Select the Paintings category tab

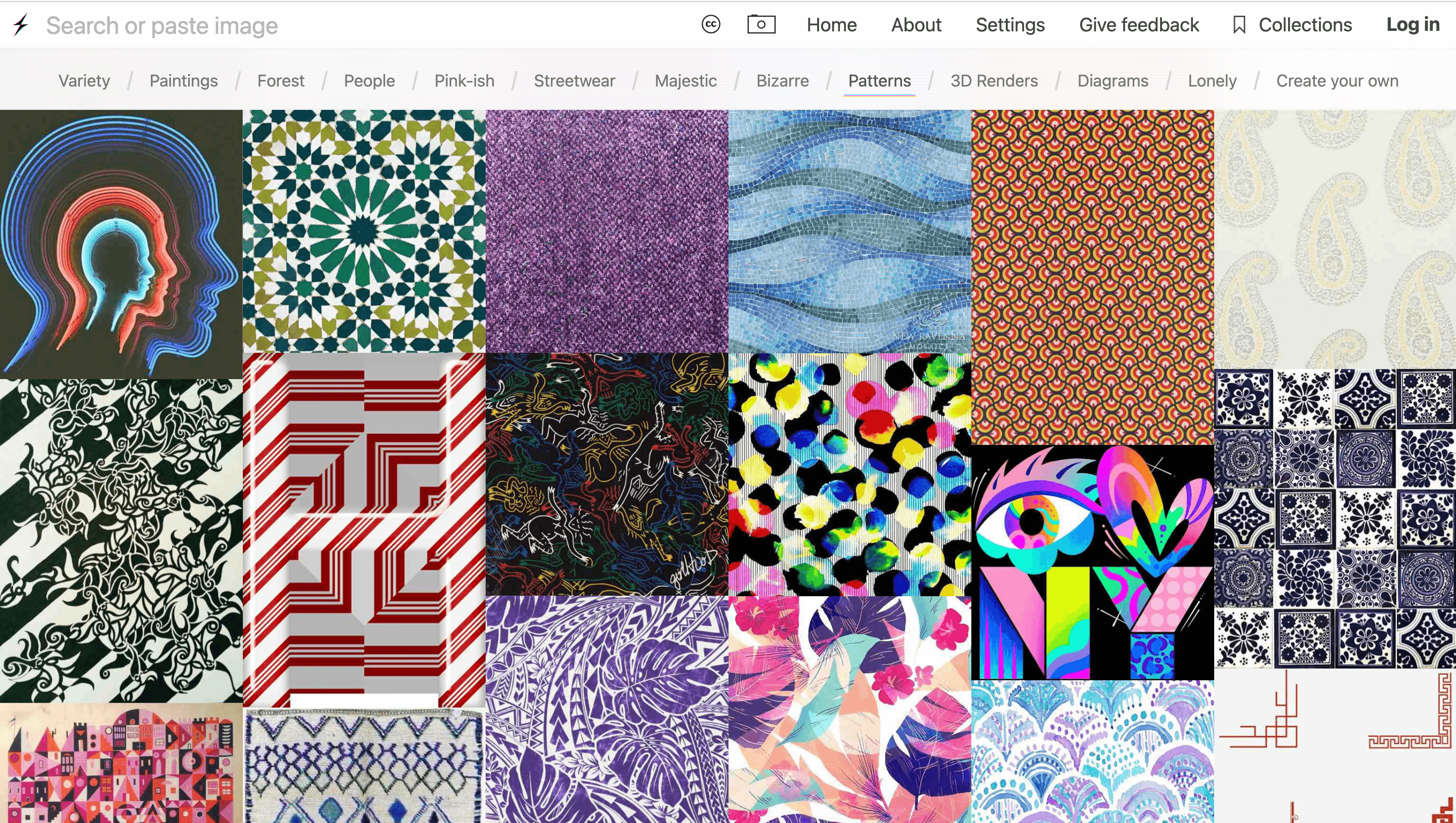pos(183,81)
